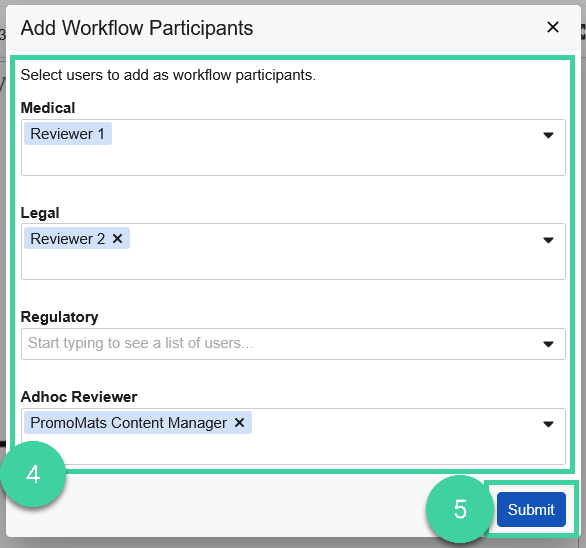The height and width of the screenshot is (548, 586).
Task: Click the Adhoc Reviewer field label
Action: (x=79, y=397)
